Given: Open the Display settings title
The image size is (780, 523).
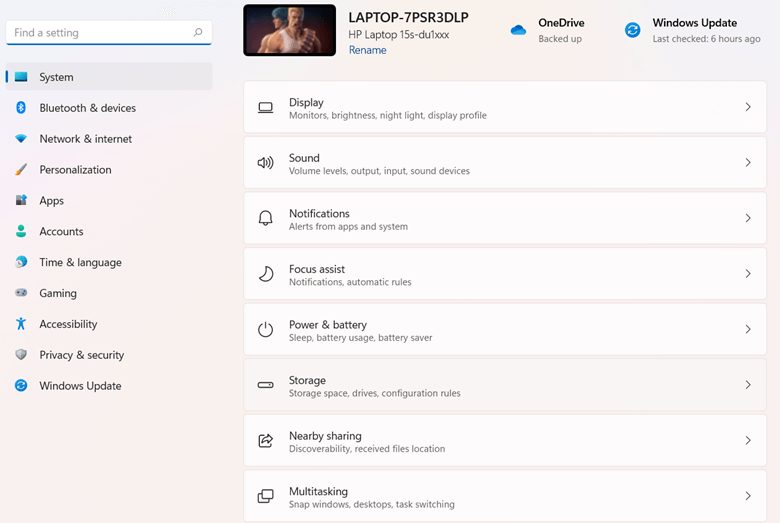Looking at the screenshot, I should point(306,102).
